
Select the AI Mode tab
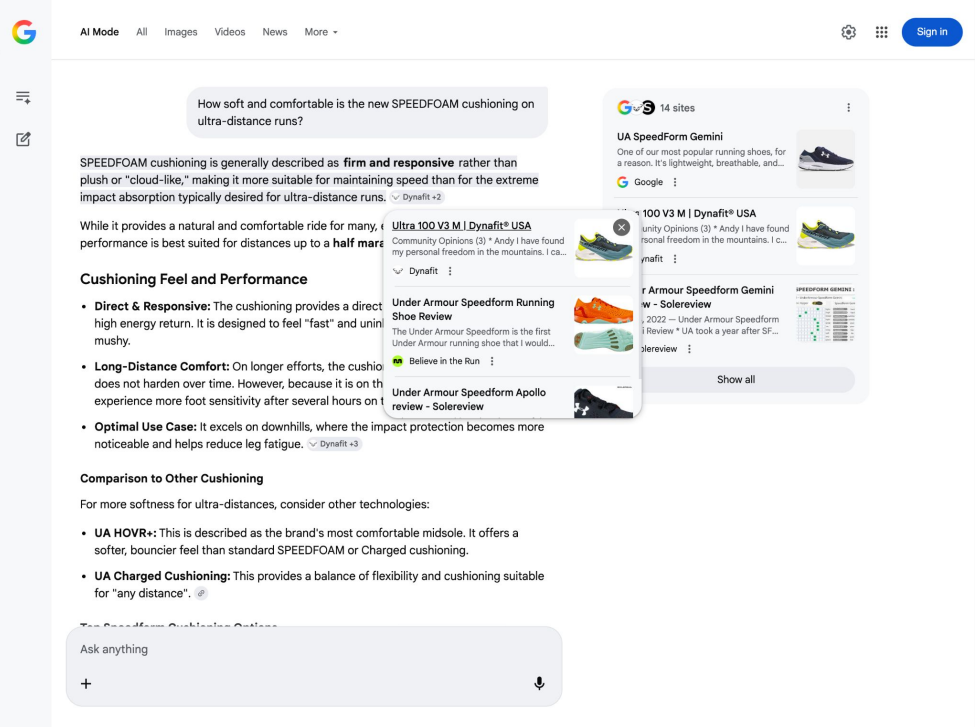point(99,32)
